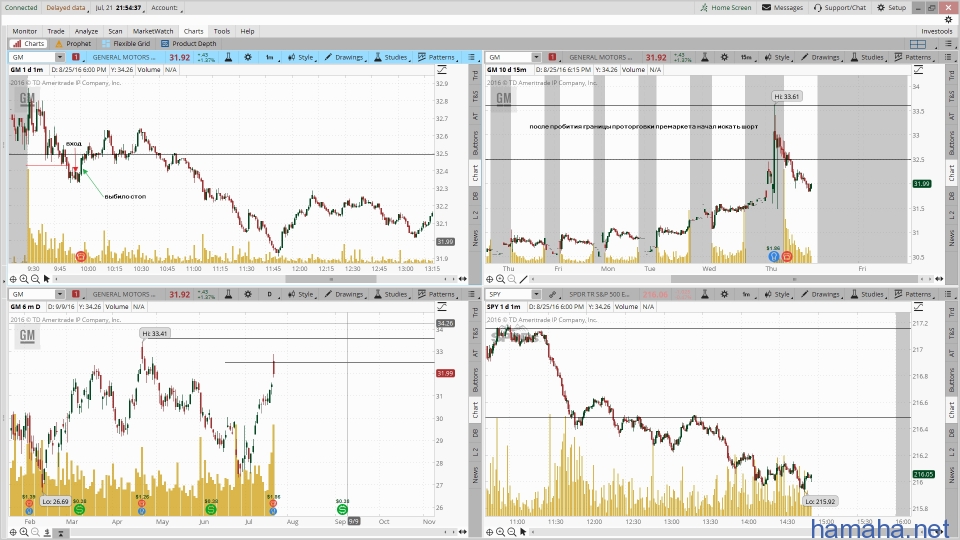The width and height of the screenshot is (960, 540).
Task: Switch to the Trade tab
Action: (x=56, y=31)
